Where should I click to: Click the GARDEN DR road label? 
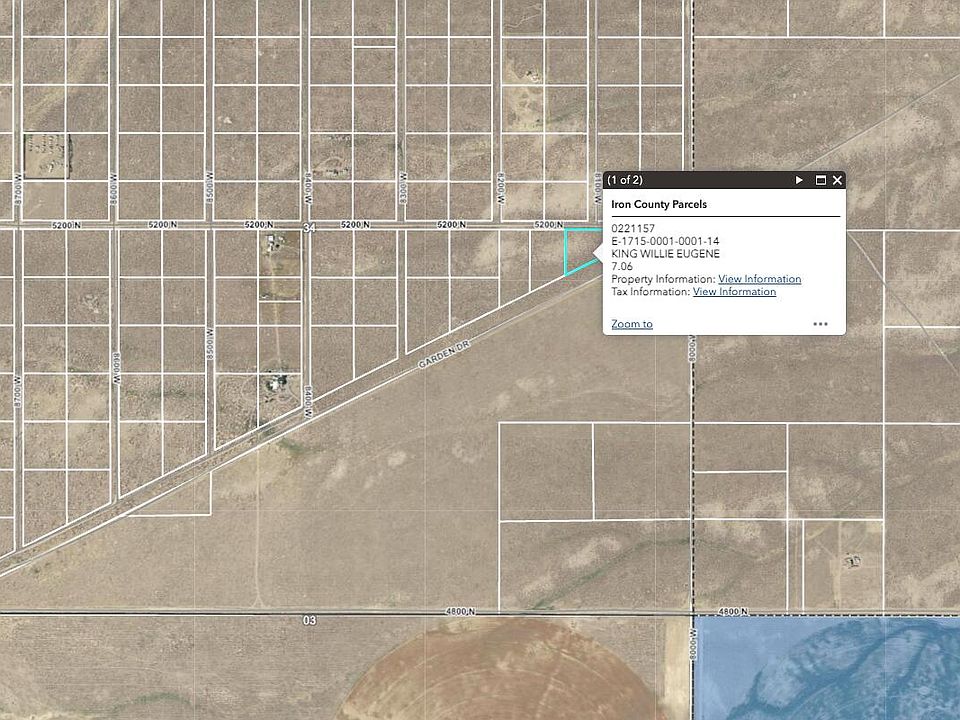444,354
